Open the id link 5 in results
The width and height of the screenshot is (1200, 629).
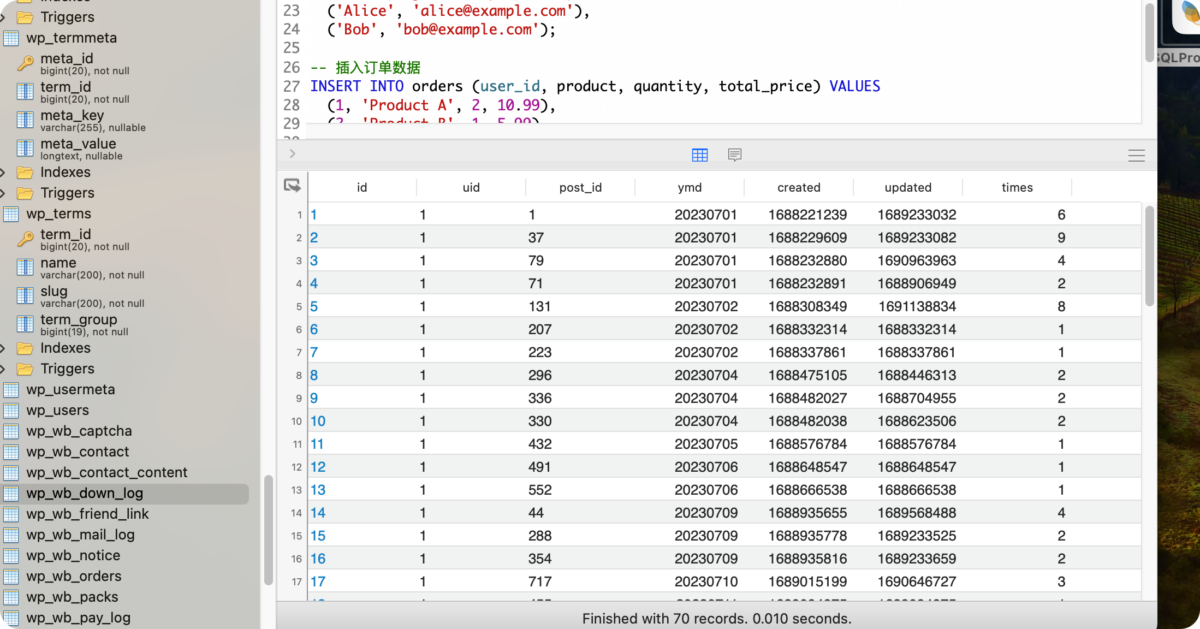pyautogui.click(x=314, y=307)
